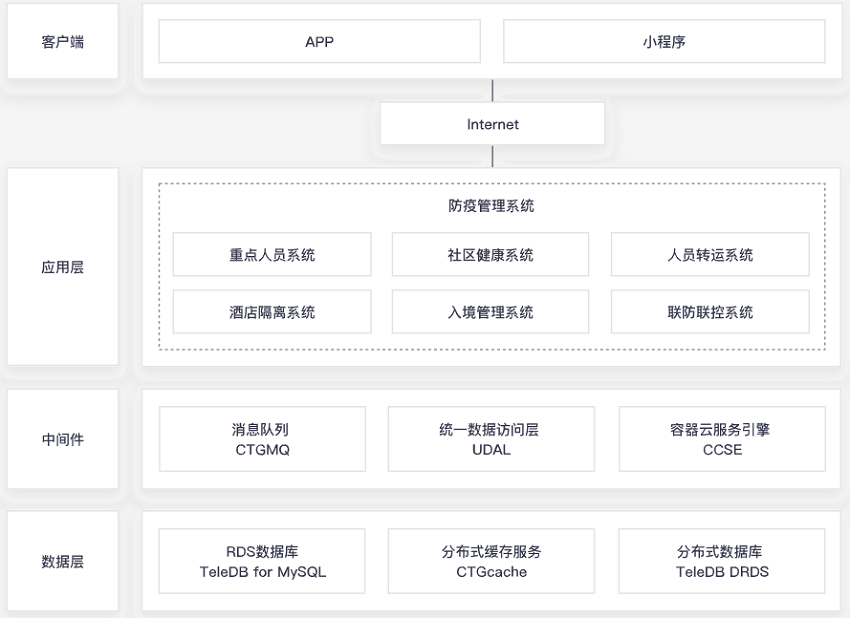Click the 客户端 layer label
The height and width of the screenshot is (618, 850).
point(62,42)
